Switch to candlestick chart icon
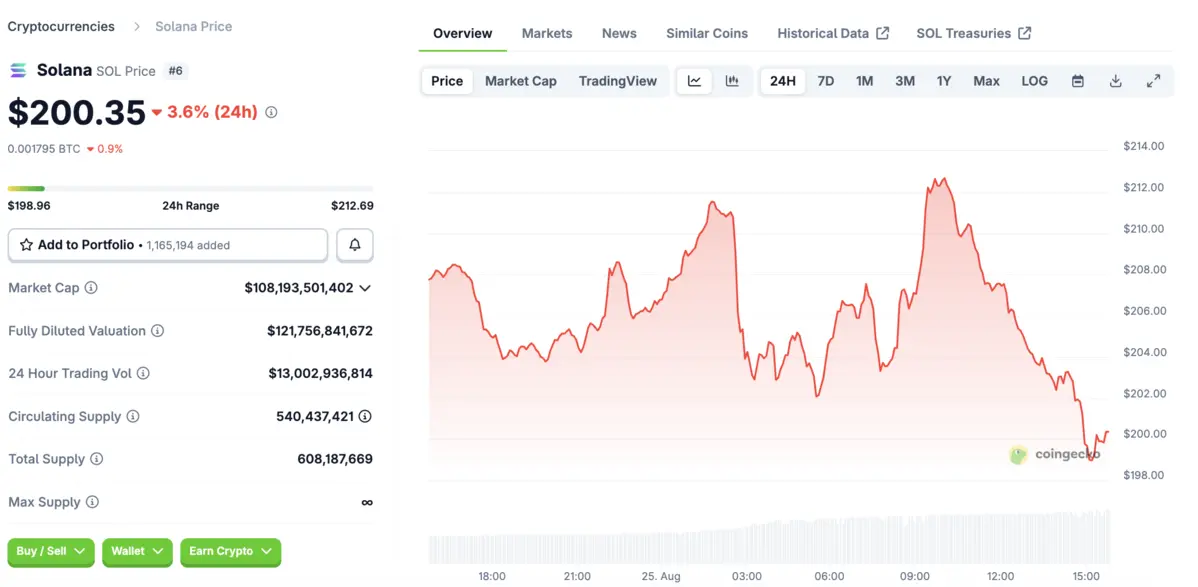Viewport: 1198px width, 587px height. (732, 81)
